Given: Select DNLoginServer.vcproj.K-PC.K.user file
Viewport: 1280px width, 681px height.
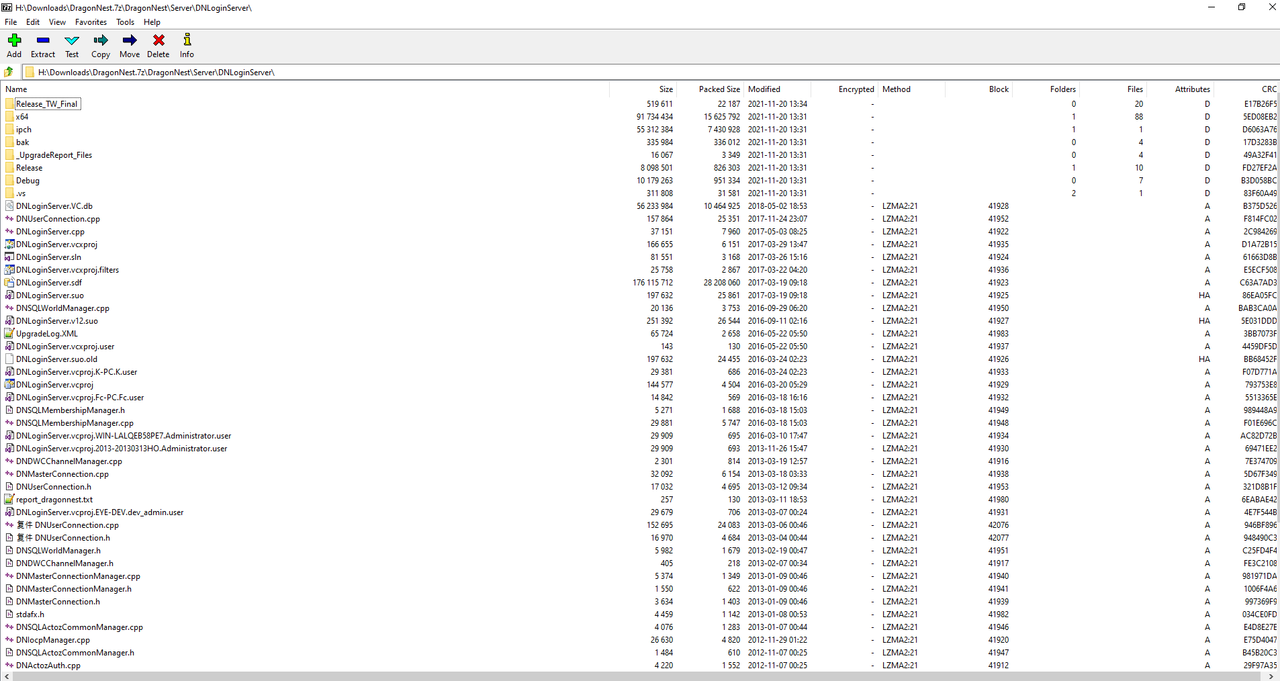Looking at the screenshot, I should [76, 372].
